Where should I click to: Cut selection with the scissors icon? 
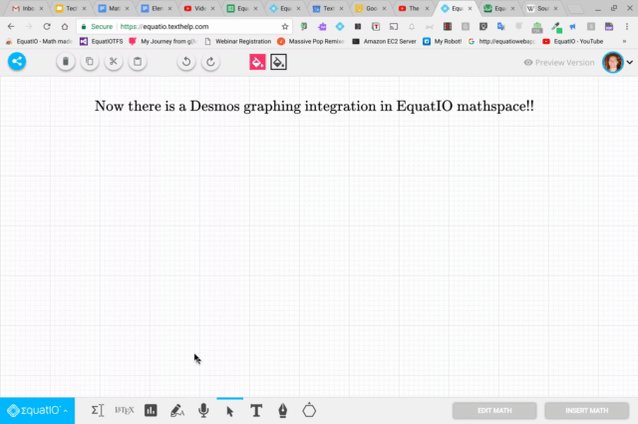pos(114,62)
